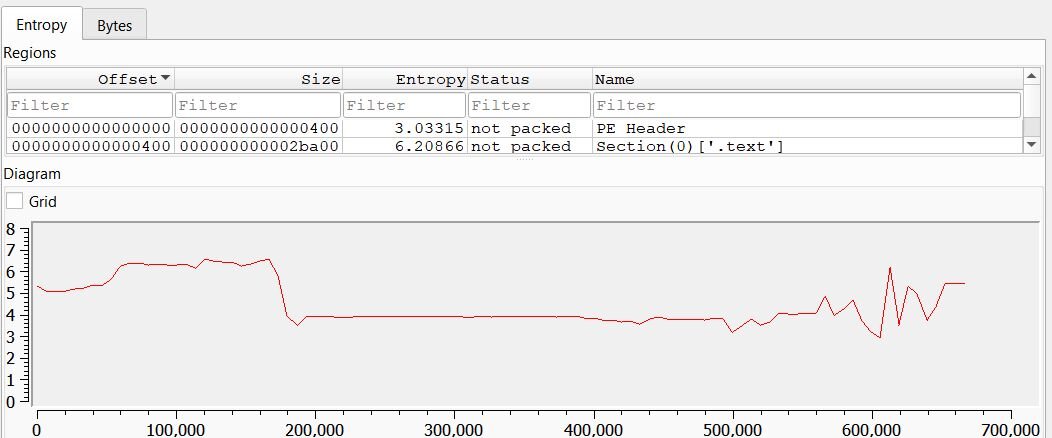Image resolution: width=1052 pixels, height=438 pixels.
Task: Click the splitter handle above Diagram
Action: (x=525, y=159)
